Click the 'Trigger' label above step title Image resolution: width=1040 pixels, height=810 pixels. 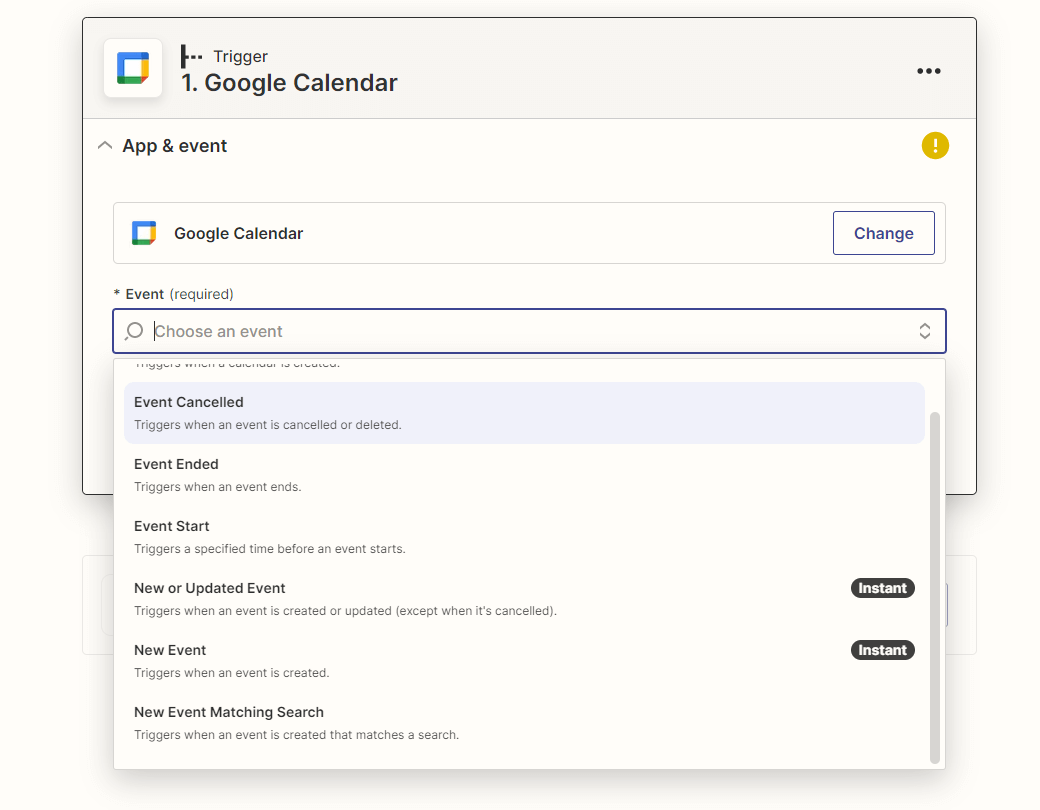point(240,56)
